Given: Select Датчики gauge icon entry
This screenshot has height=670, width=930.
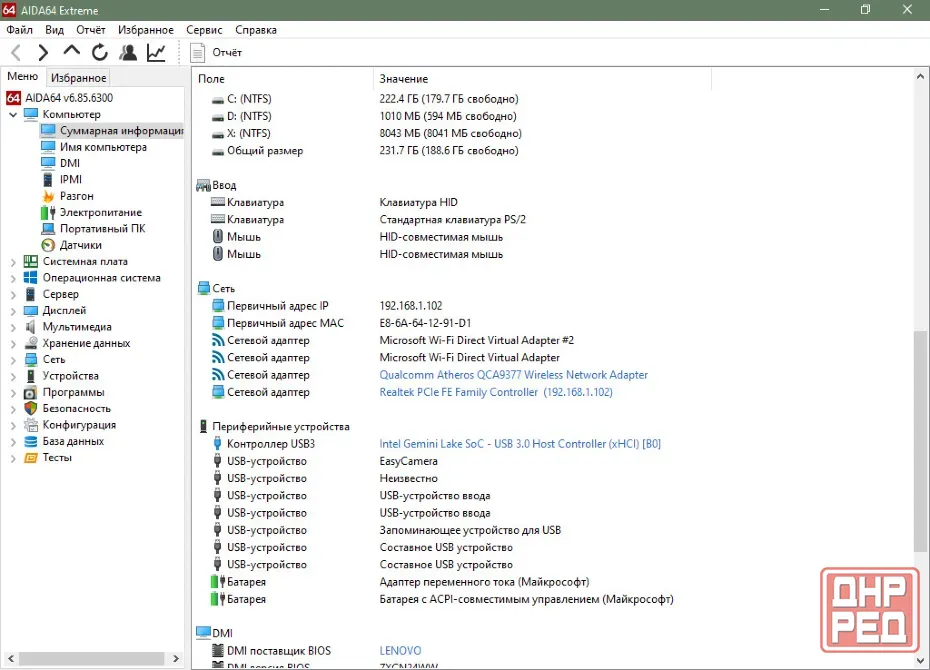Looking at the screenshot, I should point(48,245).
